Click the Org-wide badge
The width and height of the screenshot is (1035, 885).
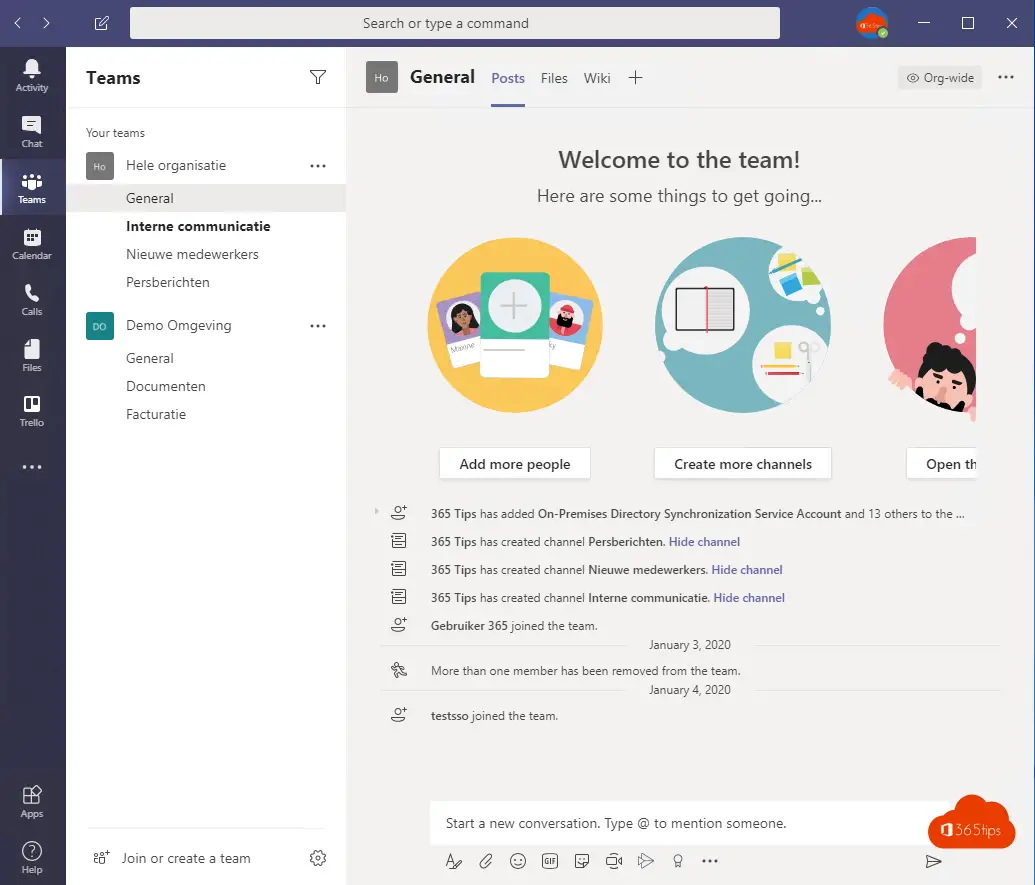(940, 78)
